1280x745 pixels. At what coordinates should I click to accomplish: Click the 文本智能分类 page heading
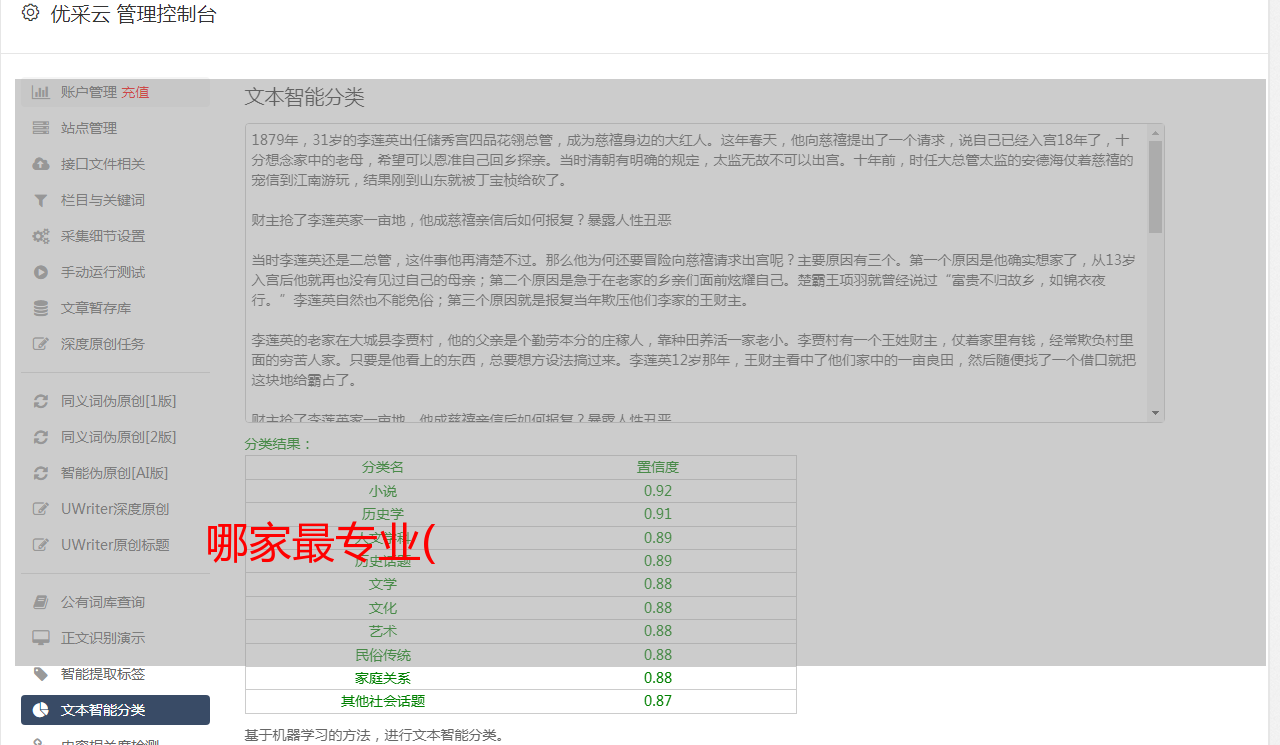(305, 97)
